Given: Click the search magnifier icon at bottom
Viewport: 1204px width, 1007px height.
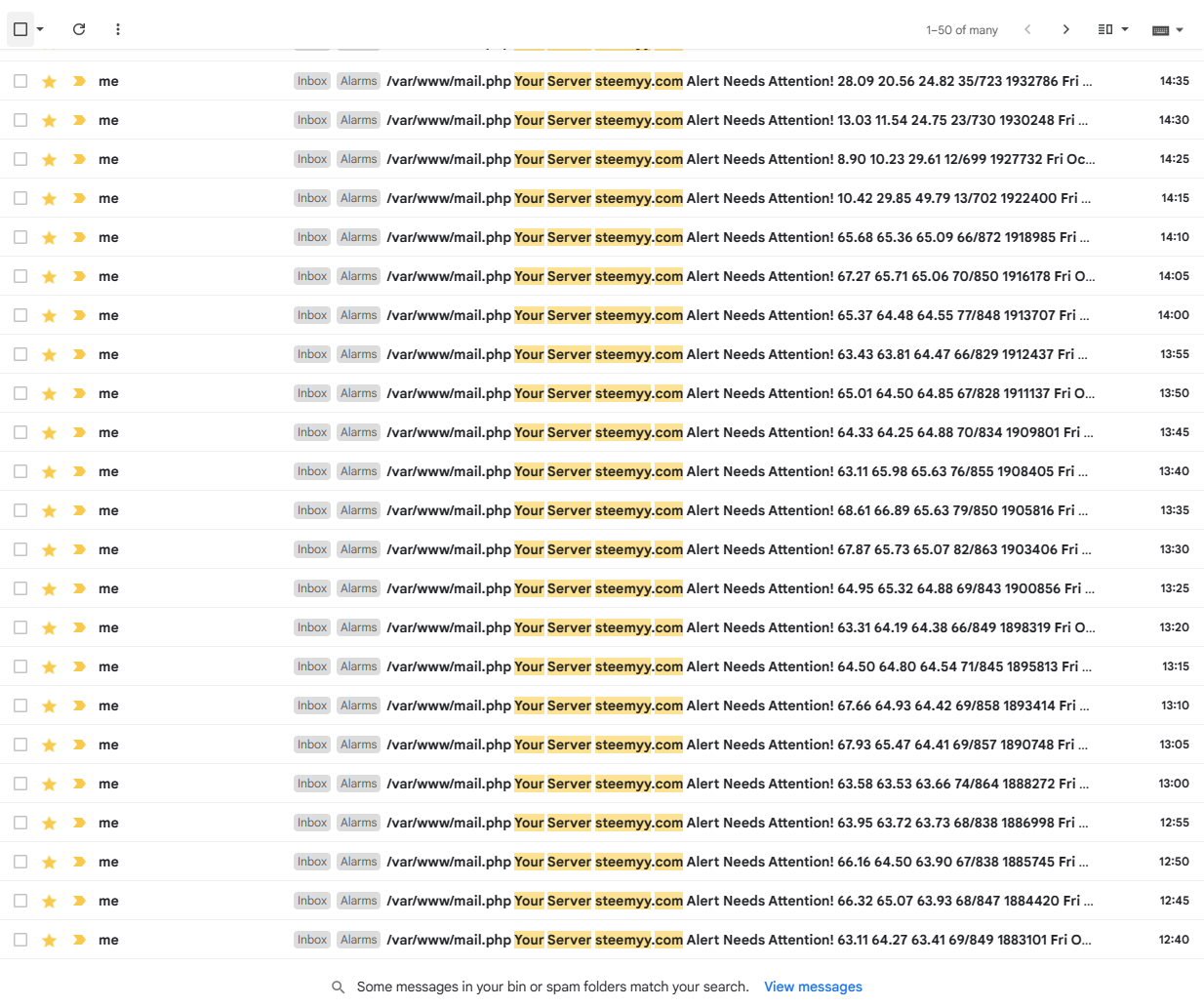Looking at the screenshot, I should 338,987.
